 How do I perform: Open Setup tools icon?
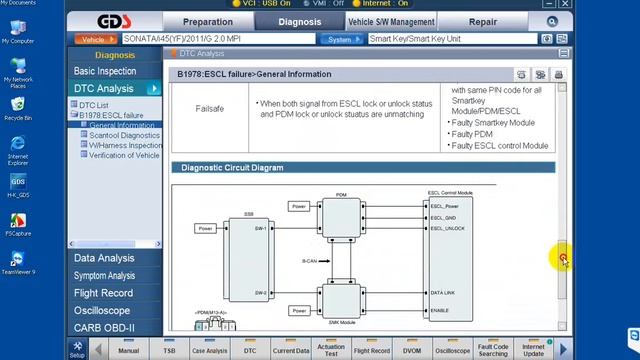click(x=77, y=349)
